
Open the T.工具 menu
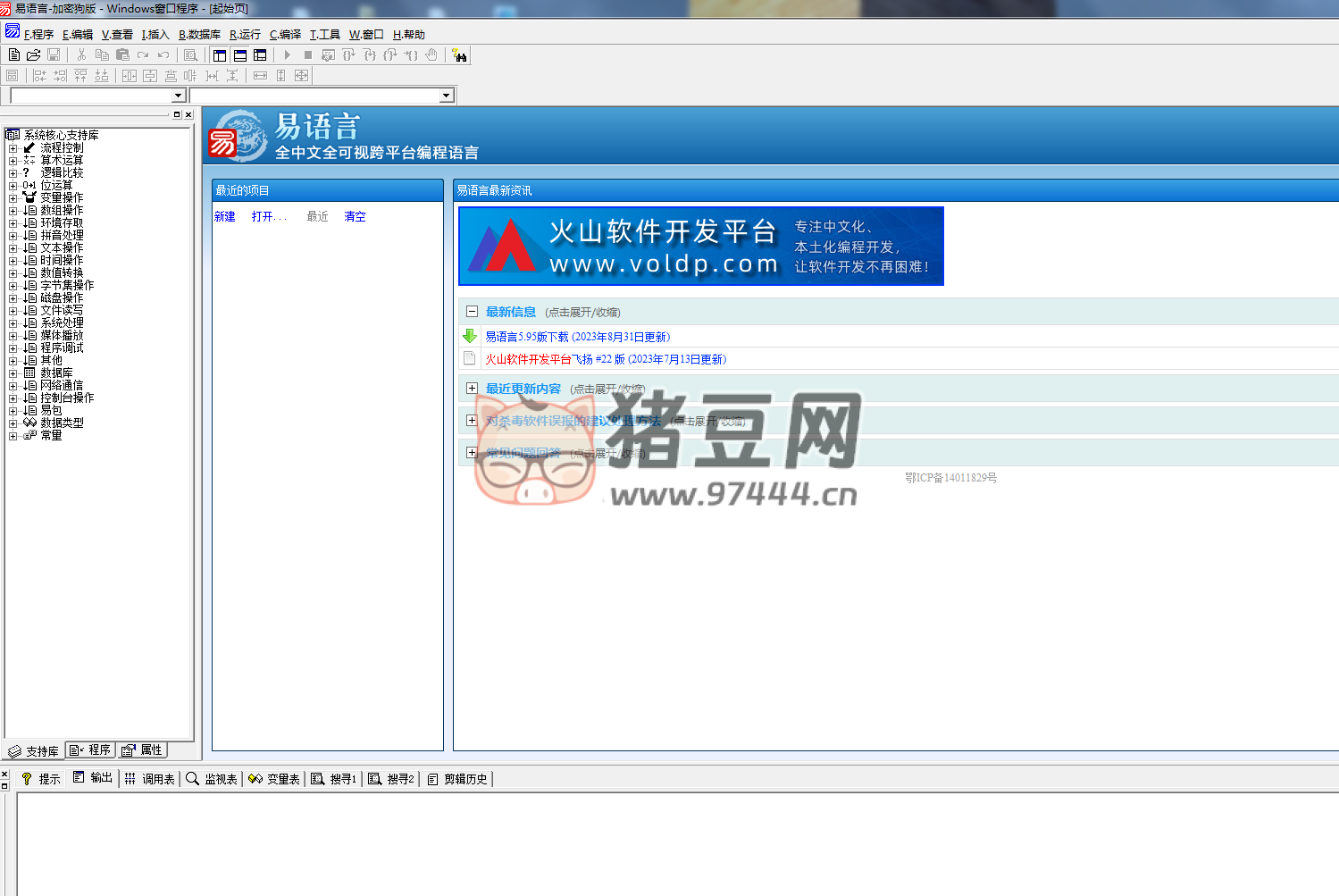[325, 35]
